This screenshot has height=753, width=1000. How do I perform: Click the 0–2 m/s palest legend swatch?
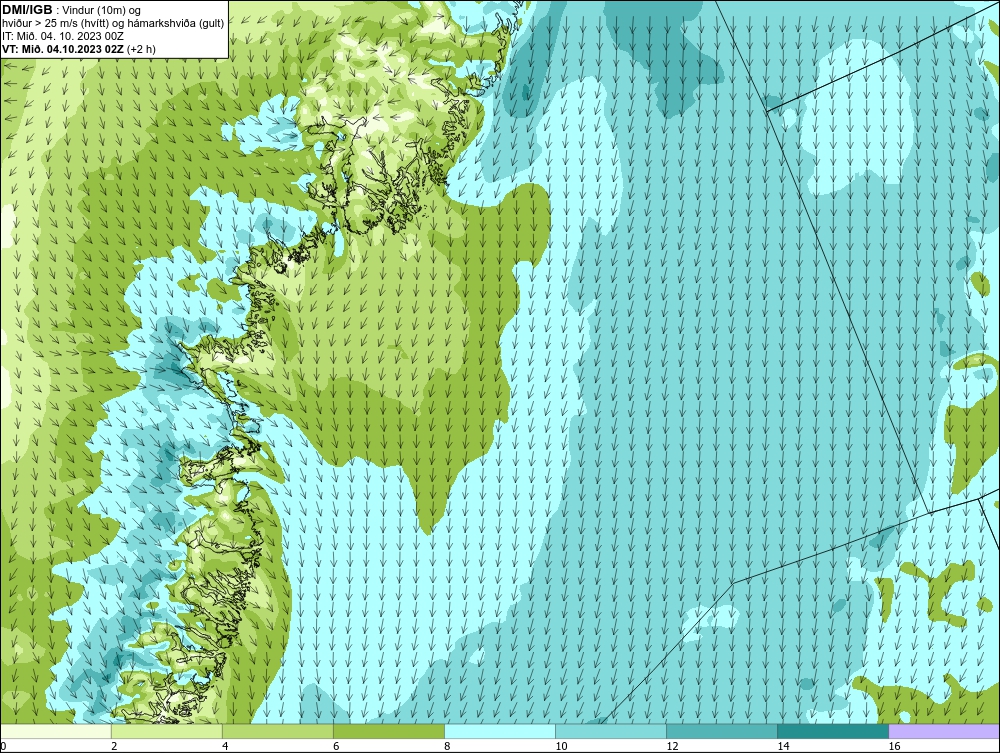coord(56,731)
